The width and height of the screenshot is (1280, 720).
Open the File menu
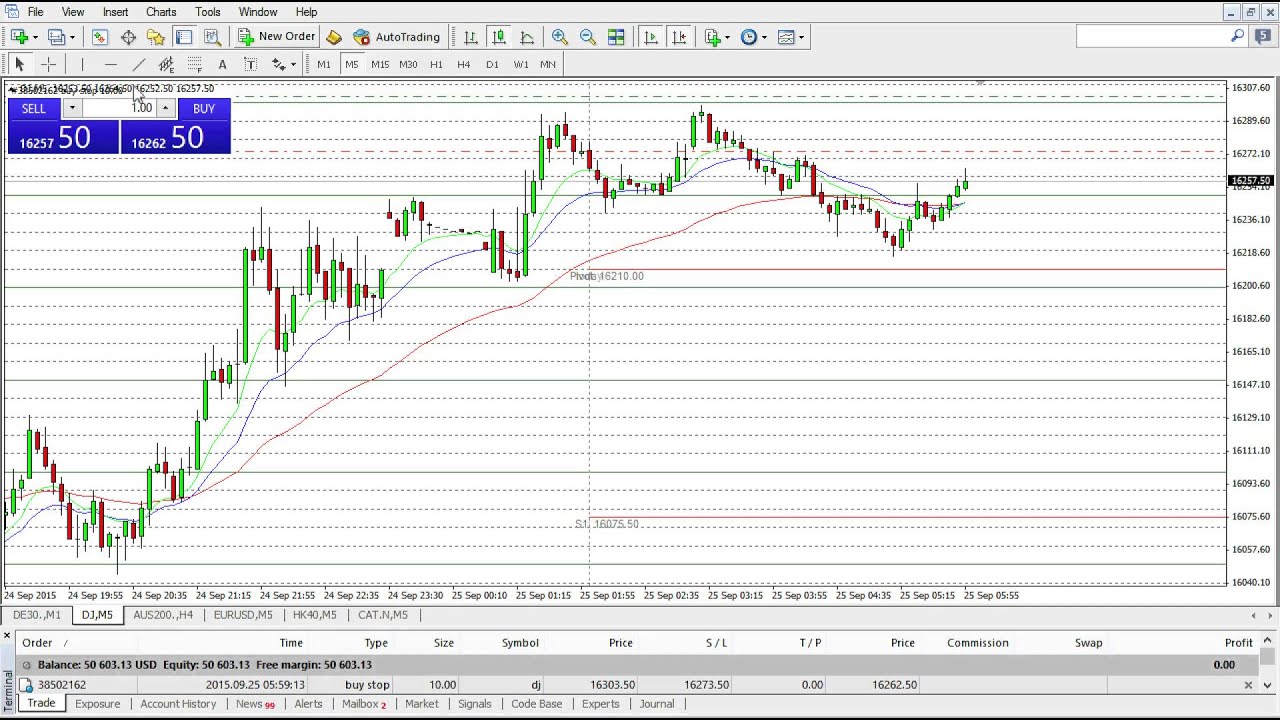(35, 12)
